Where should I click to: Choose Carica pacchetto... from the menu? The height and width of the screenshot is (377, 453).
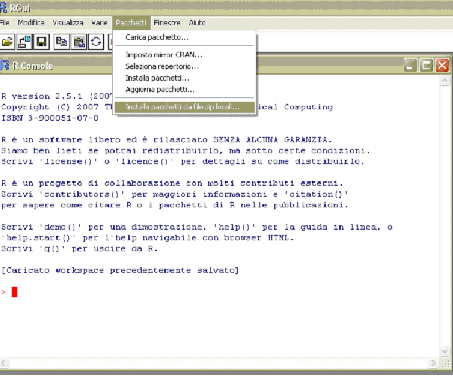pos(185,37)
